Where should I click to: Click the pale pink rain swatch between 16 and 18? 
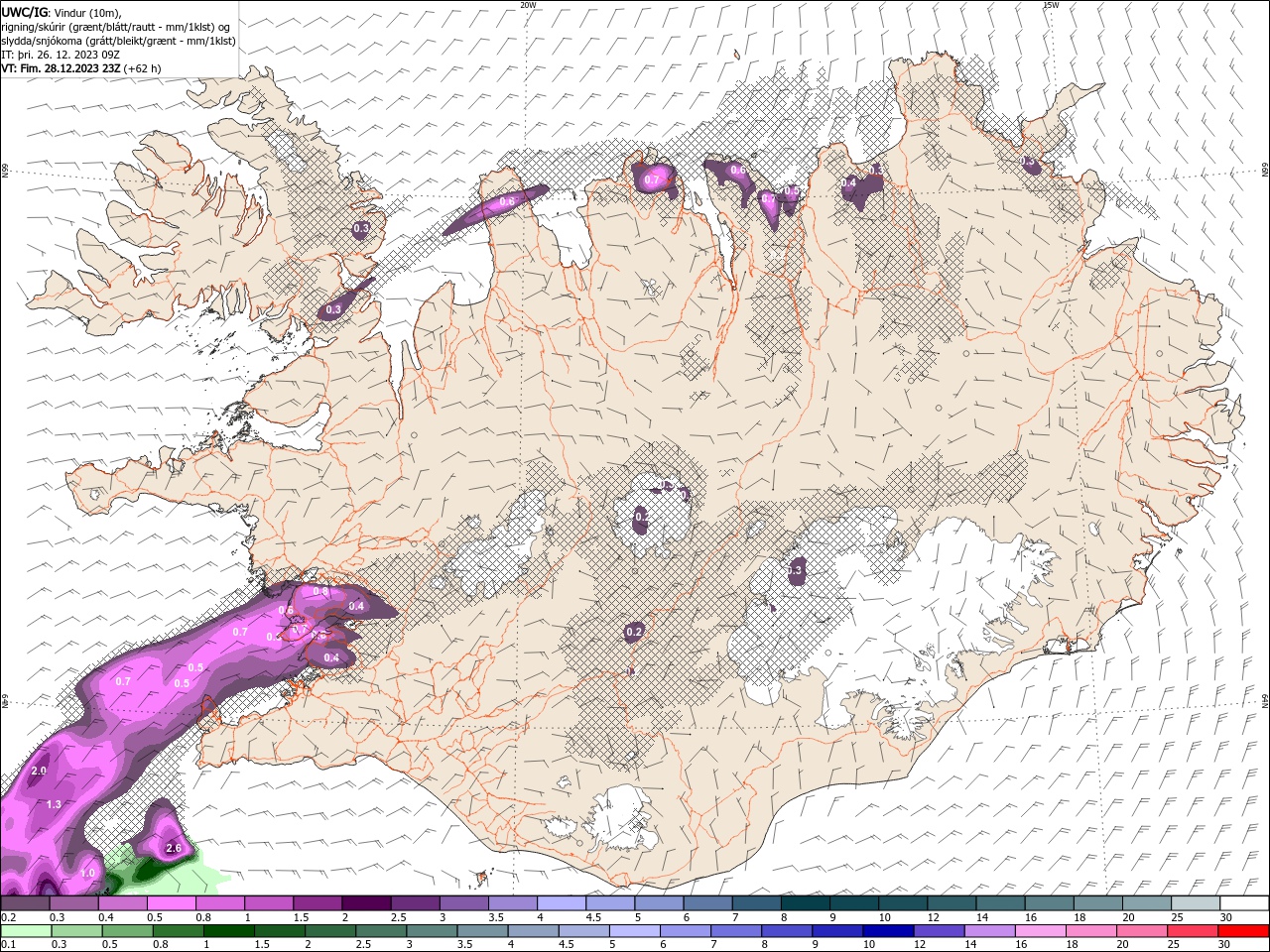point(1041,931)
